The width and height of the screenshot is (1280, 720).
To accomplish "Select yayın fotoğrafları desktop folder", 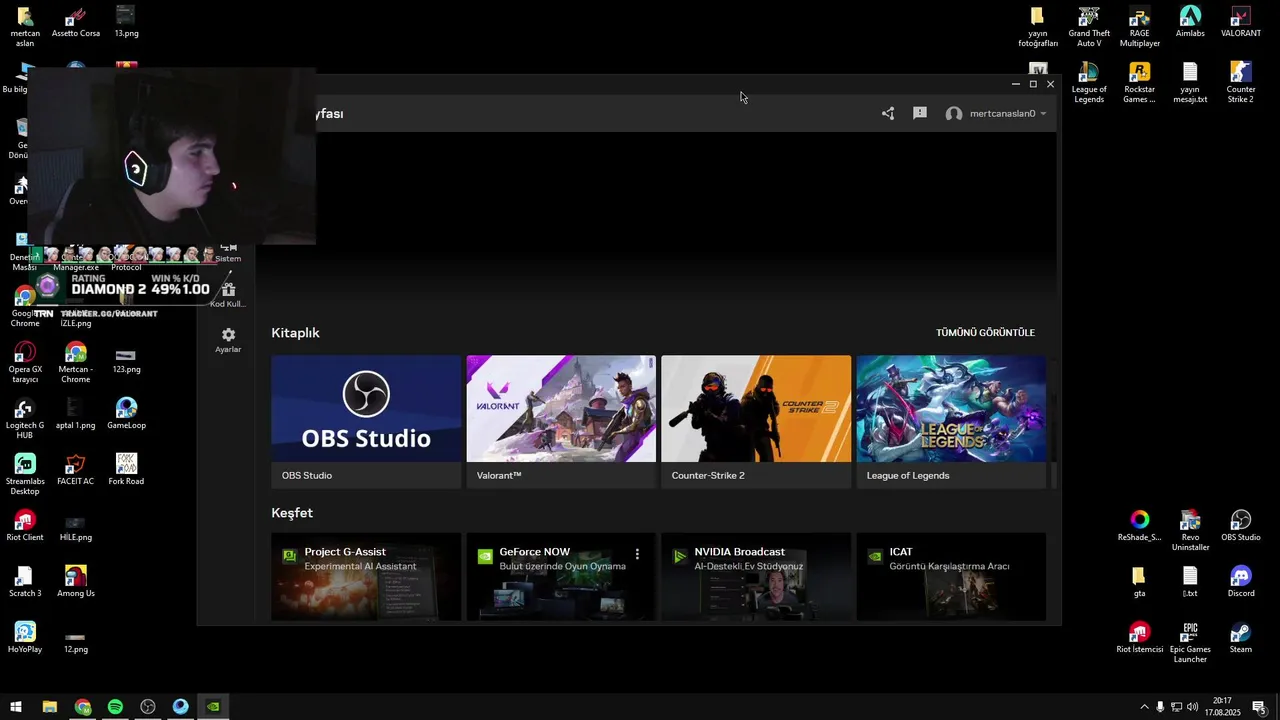I will tap(1038, 27).
